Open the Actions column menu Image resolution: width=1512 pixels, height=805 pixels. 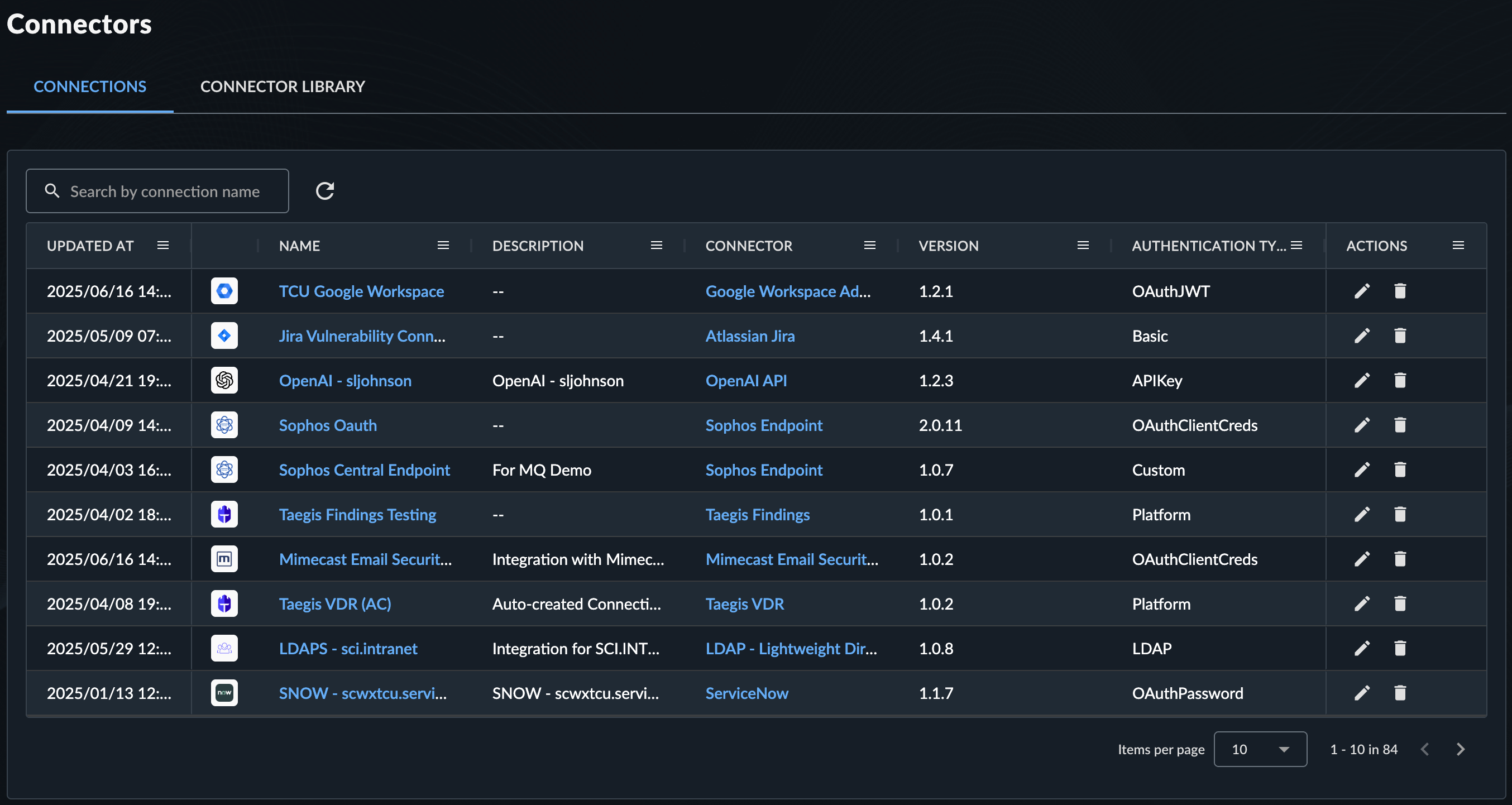[1458, 245]
